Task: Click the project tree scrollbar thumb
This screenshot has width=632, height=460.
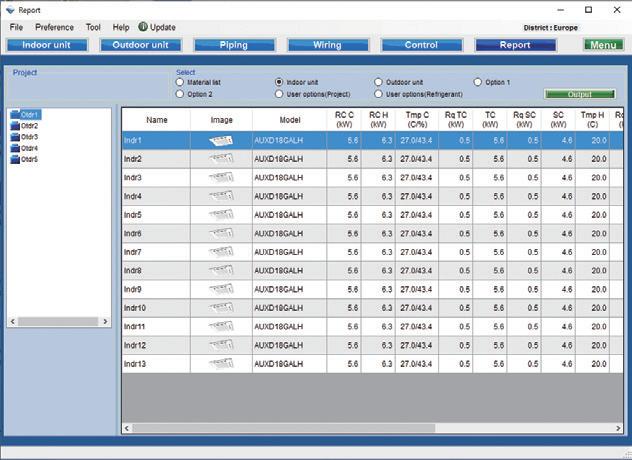Action: click(58, 321)
